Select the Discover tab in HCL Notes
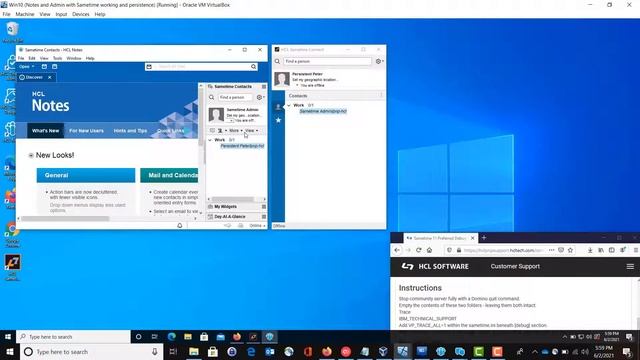Image resolution: width=640 pixels, height=360 pixels. (34, 77)
